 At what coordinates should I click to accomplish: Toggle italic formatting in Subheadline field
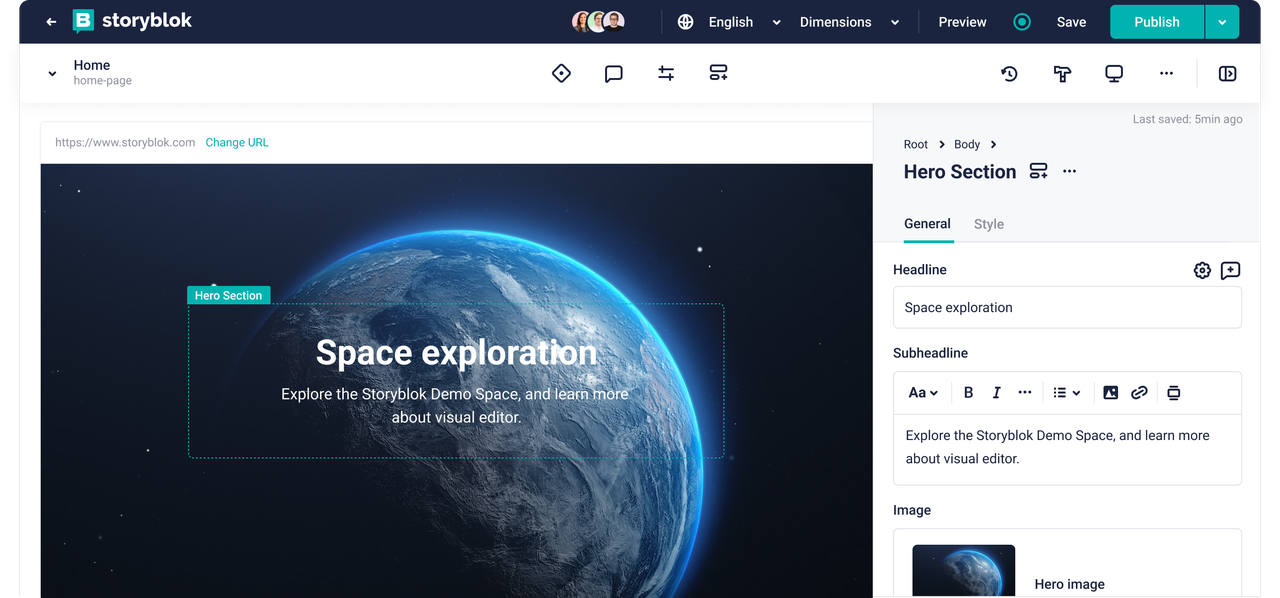[x=996, y=392]
